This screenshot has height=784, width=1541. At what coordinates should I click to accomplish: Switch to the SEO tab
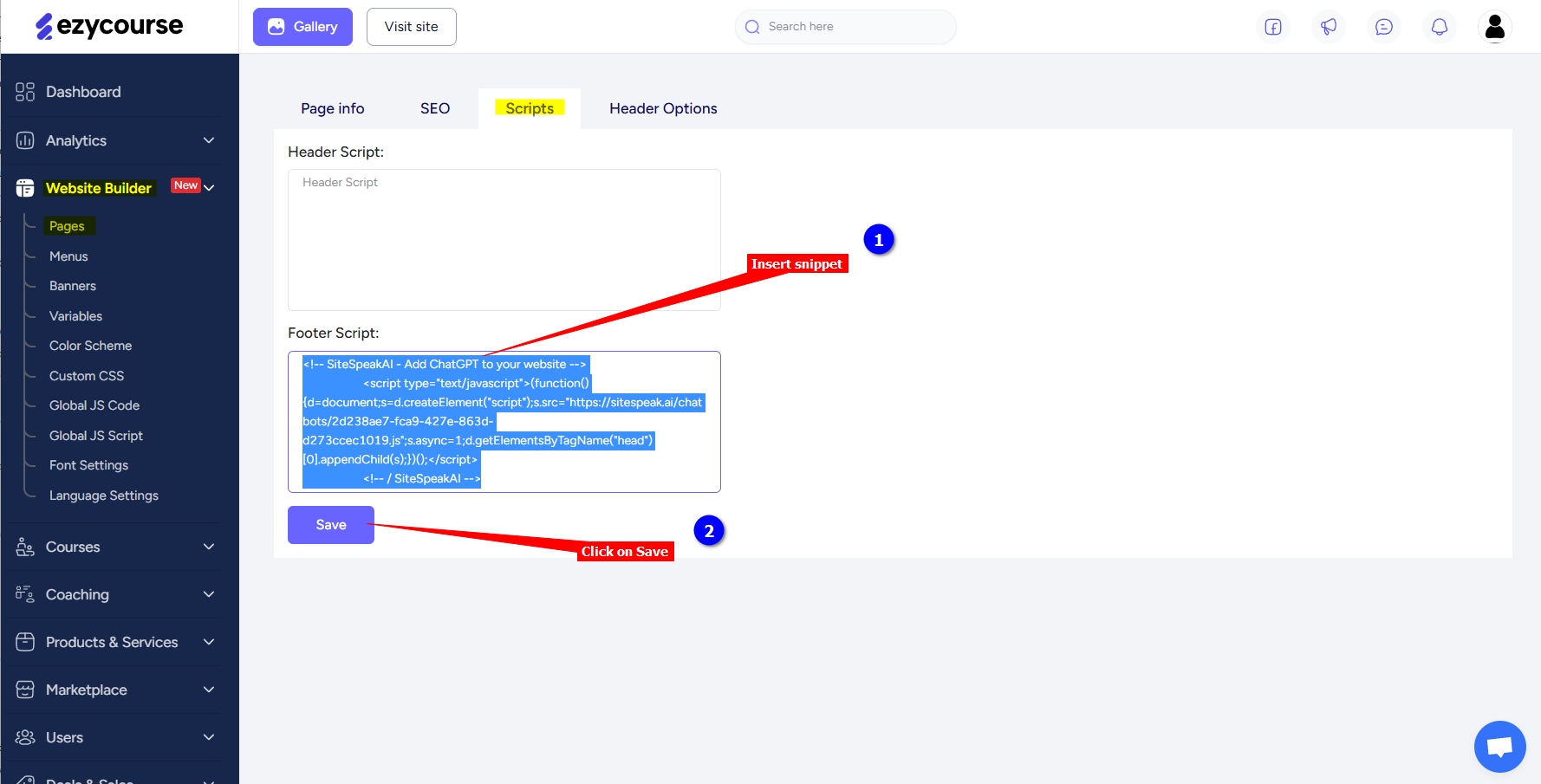[x=434, y=107]
